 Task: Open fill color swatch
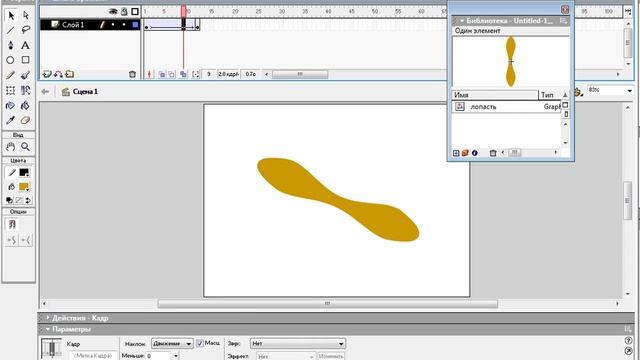pyautogui.click(x=24, y=187)
